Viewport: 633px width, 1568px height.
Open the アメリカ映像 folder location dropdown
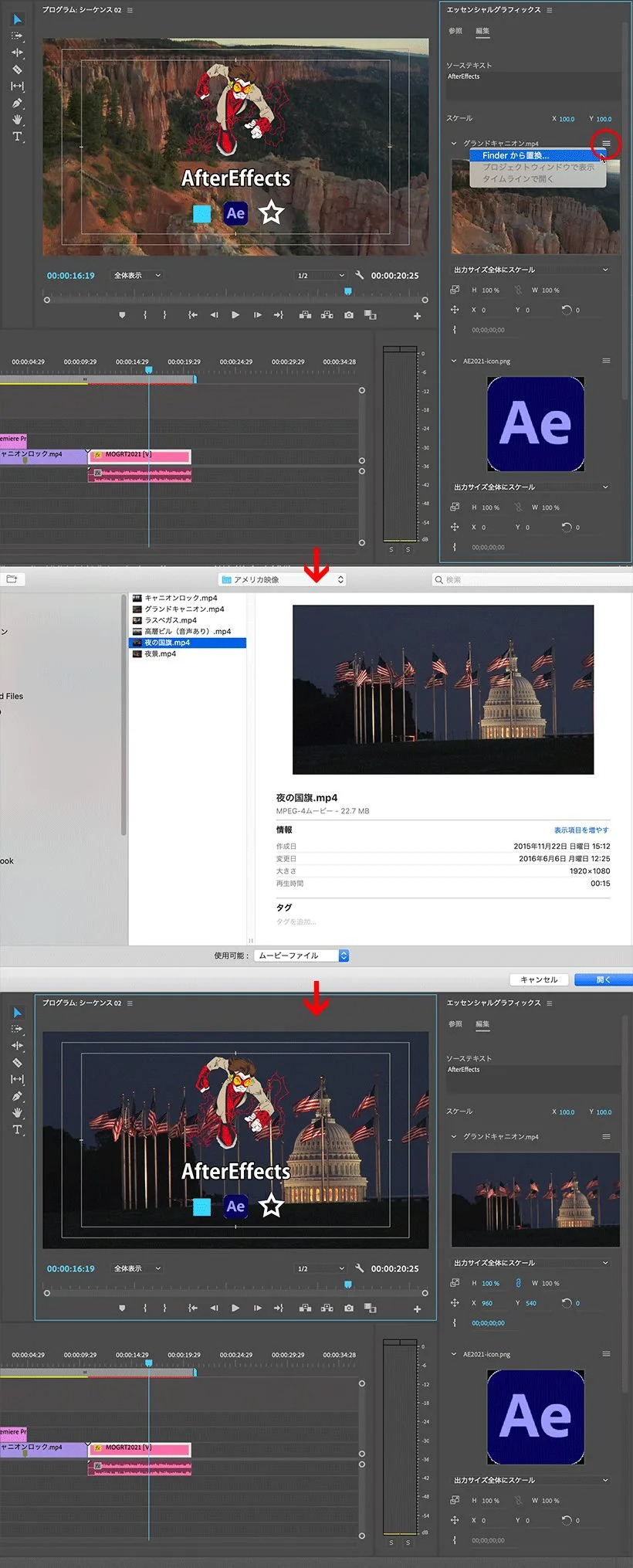[283, 579]
